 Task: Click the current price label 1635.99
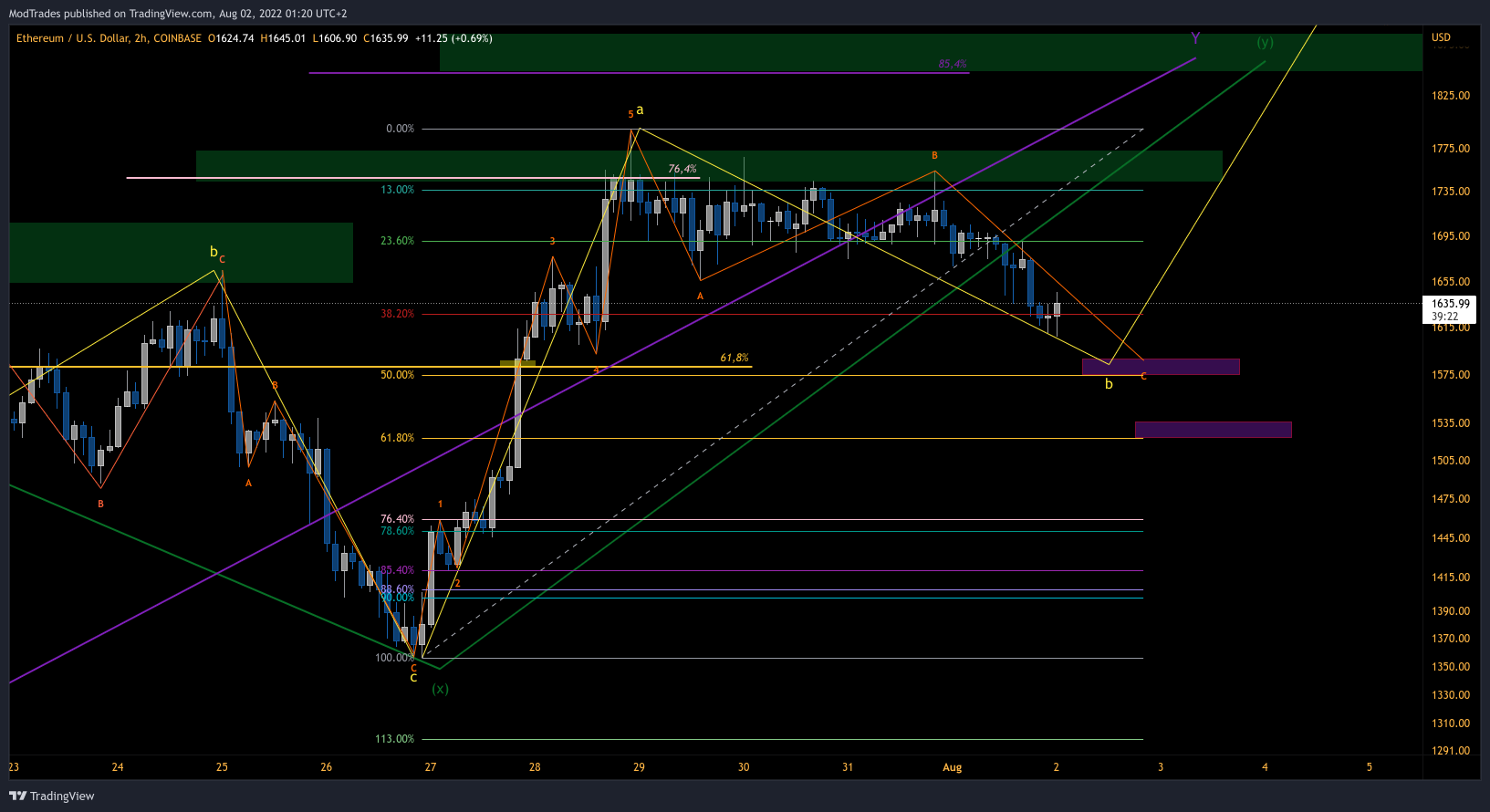tap(1450, 304)
